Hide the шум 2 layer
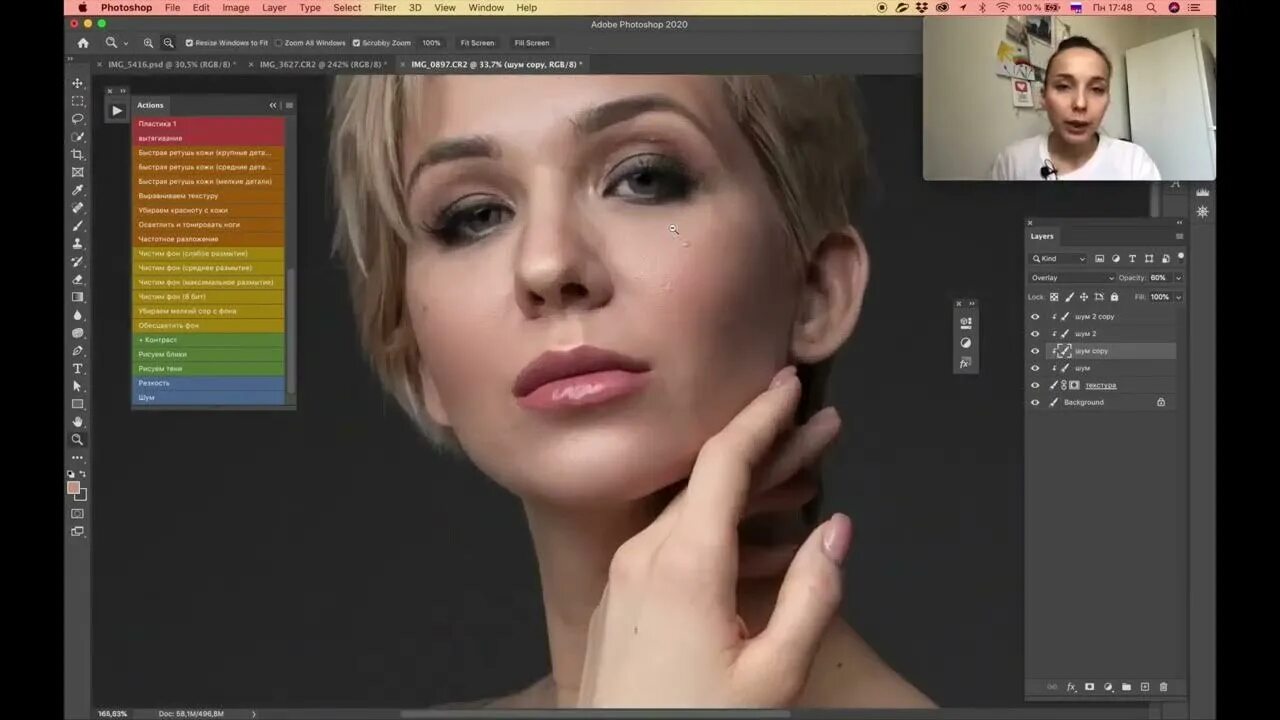 (1035, 334)
